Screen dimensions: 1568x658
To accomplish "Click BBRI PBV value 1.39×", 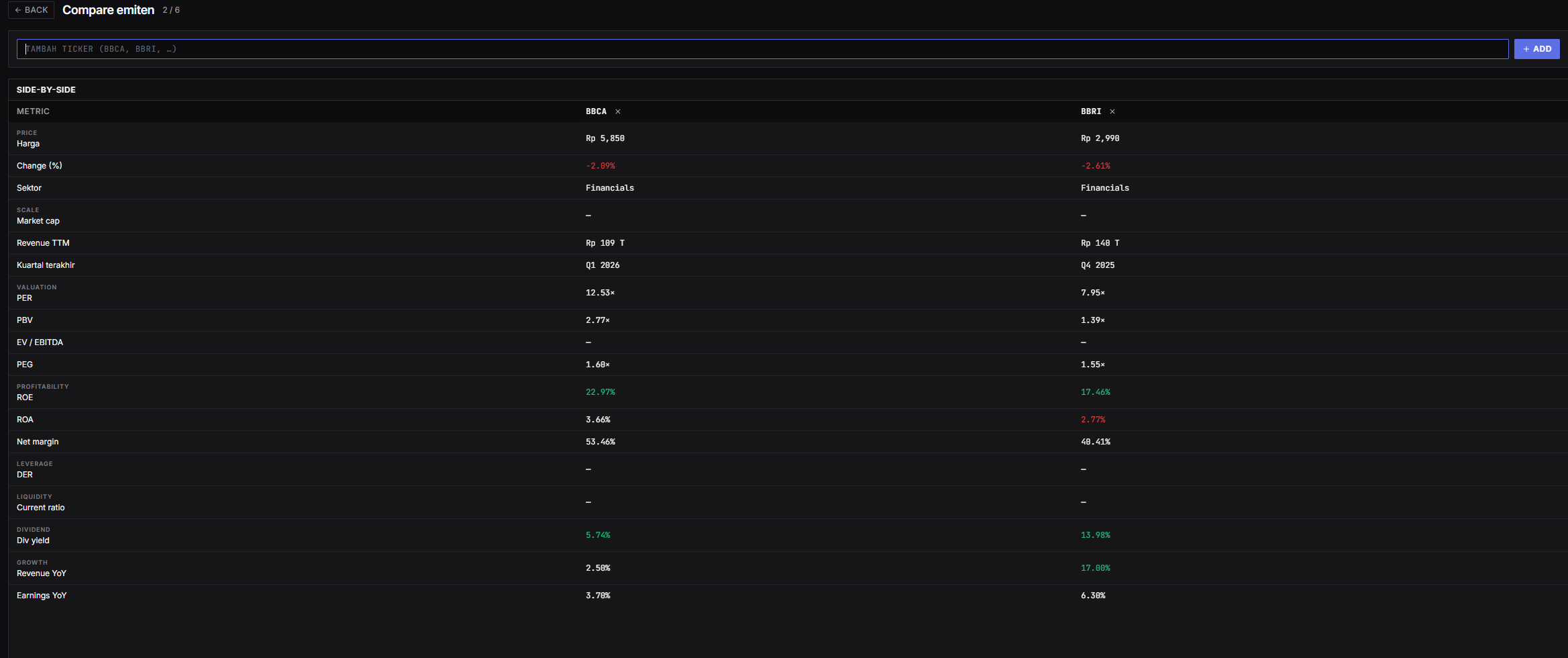I will click(x=1093, y=320).
